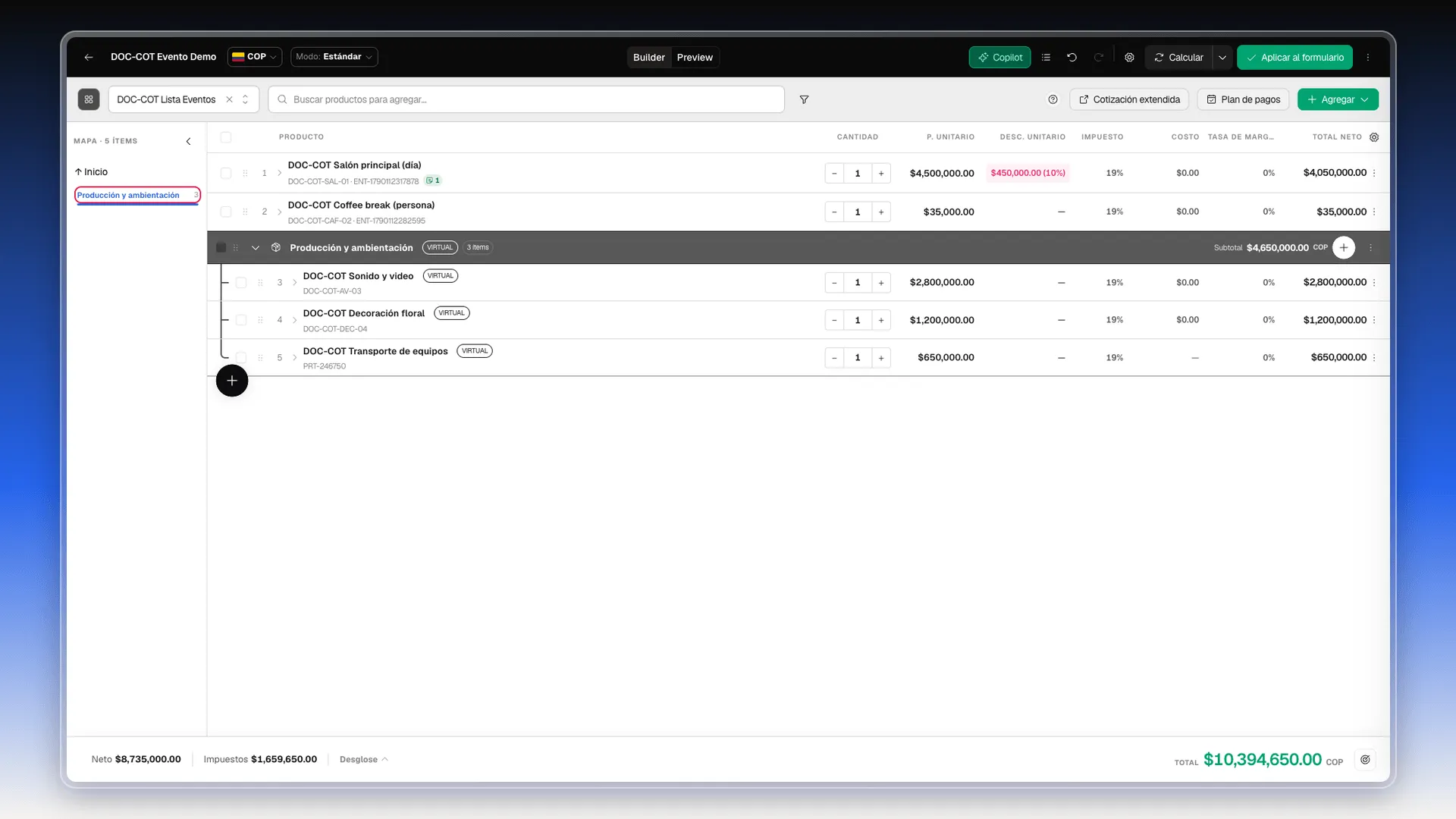Click Aplicar al formulario button
1456x819 pixels.
(x=1294, y=57)
